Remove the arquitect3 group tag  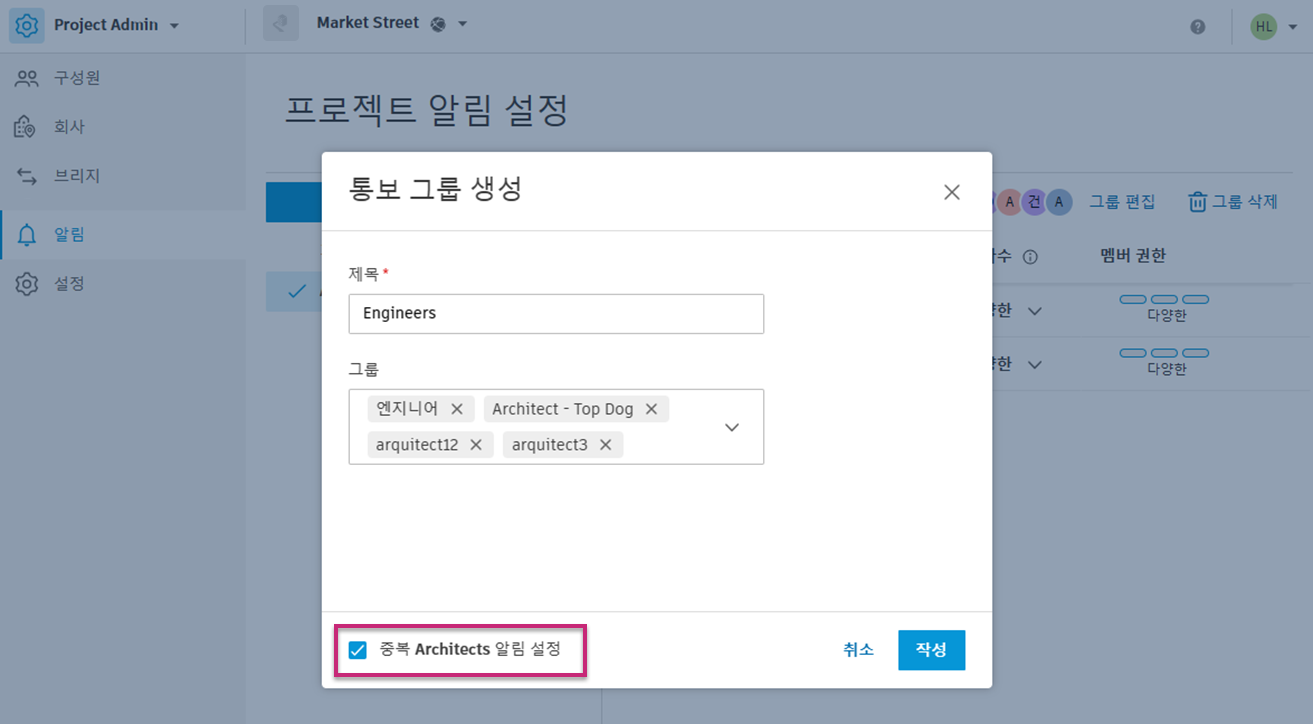click(x=604, y=444)
